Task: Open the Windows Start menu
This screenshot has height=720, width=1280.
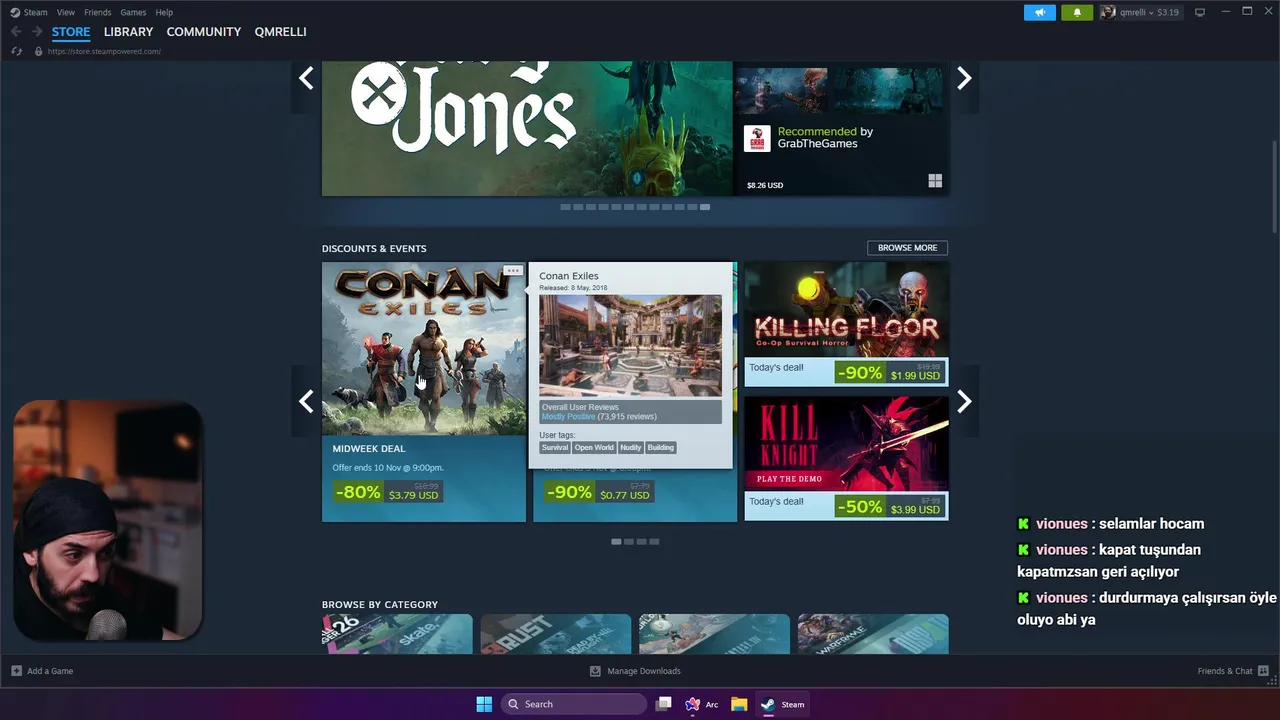Action: click(x=484, y=704)
